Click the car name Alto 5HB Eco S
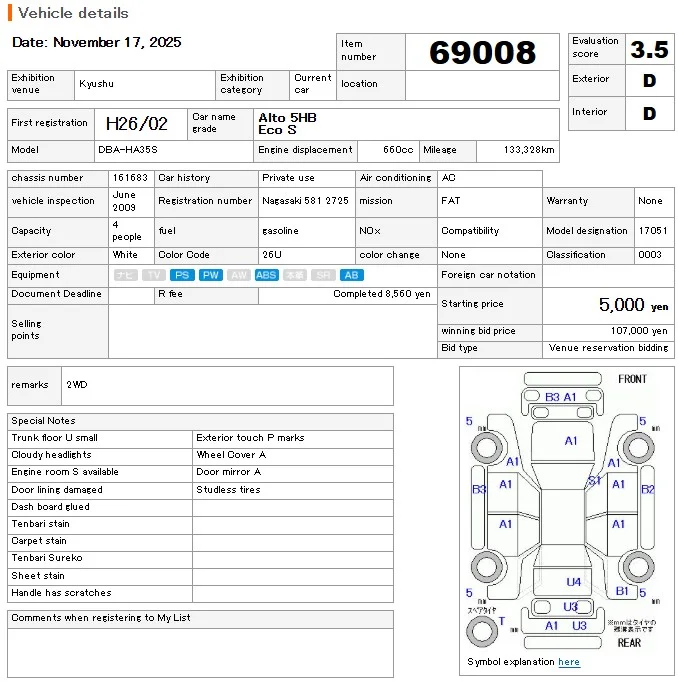The height and width of the screenshot is (682, 678). click(287, 124)
